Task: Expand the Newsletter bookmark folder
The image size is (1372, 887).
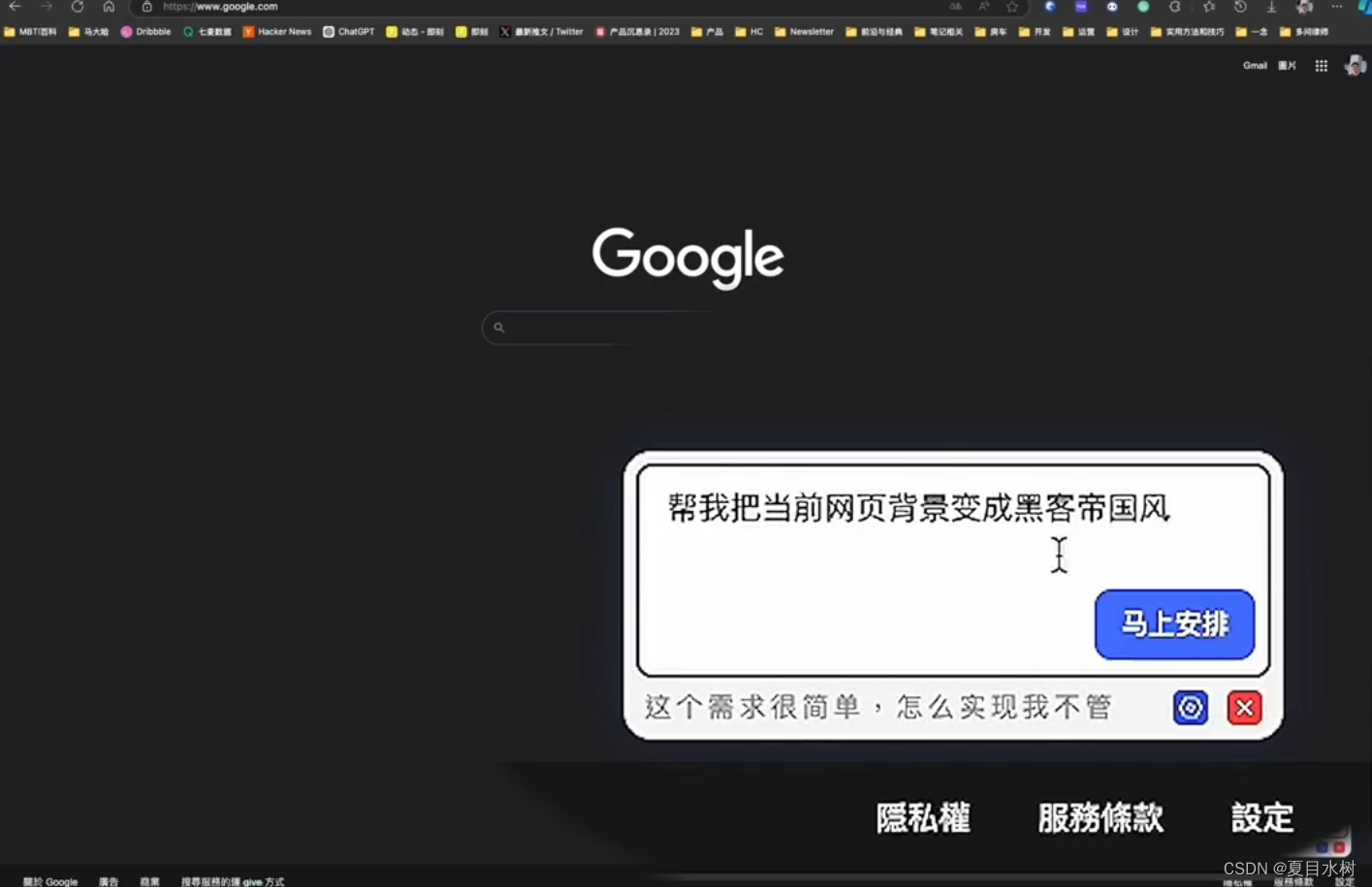Action: 804,32
